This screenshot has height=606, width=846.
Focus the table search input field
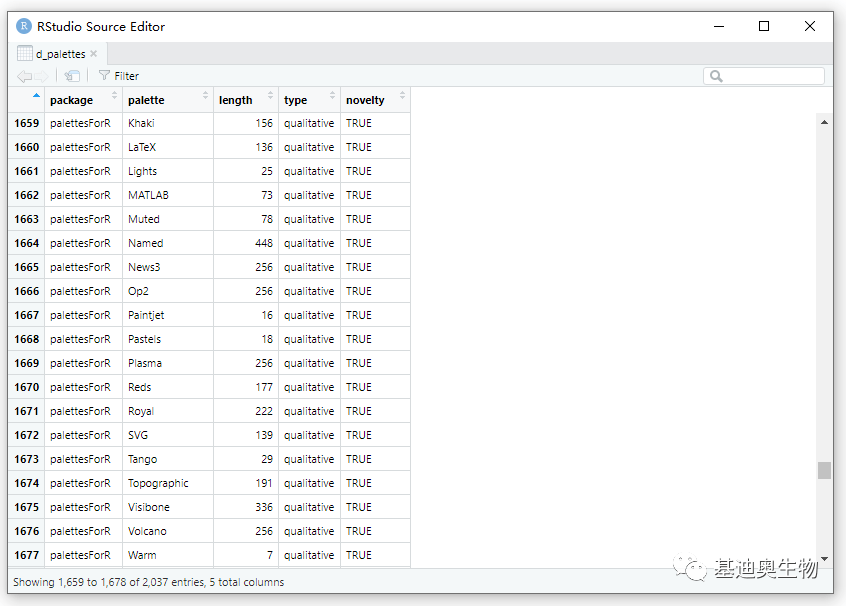click(764, 76)
